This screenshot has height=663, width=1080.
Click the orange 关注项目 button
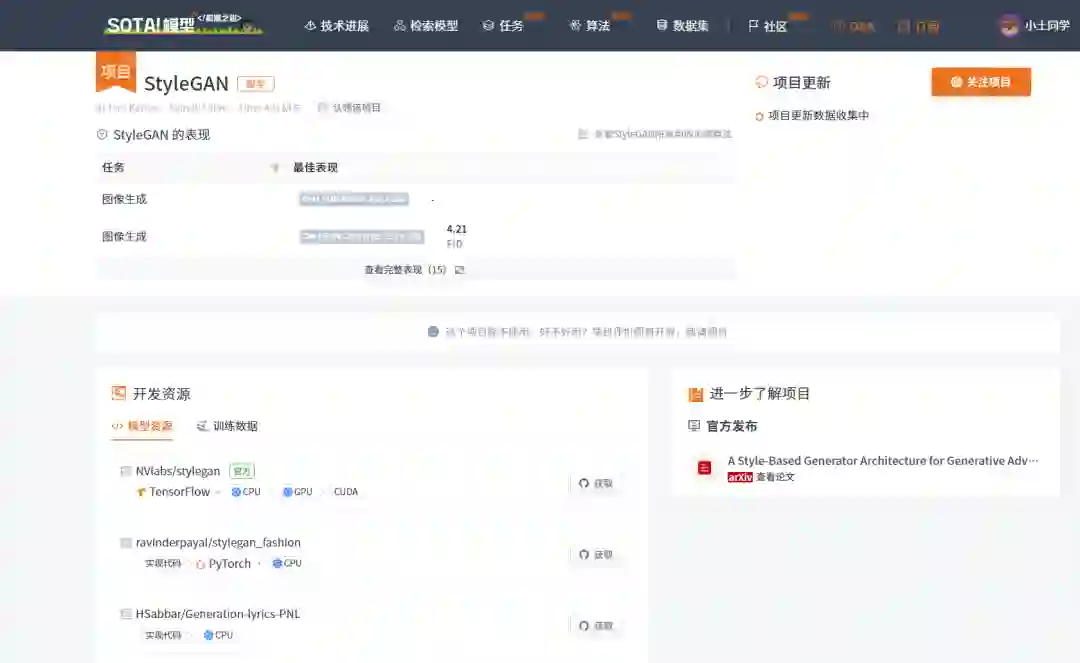981,82
